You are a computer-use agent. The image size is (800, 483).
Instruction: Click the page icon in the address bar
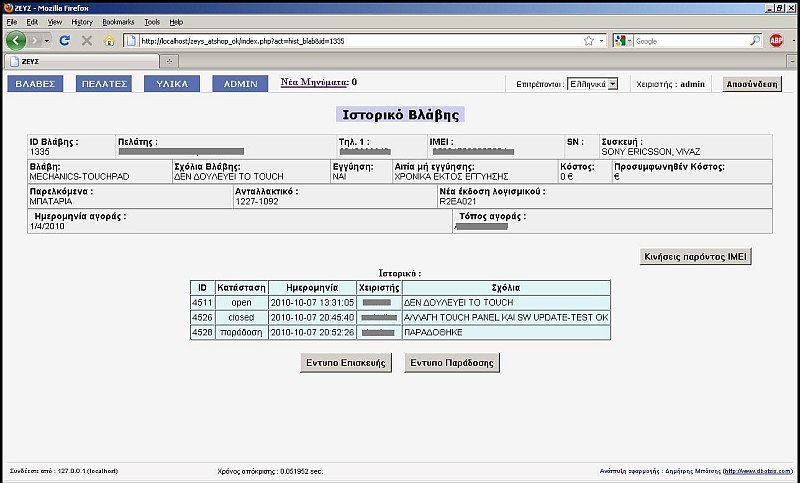(x=131, y=41)
